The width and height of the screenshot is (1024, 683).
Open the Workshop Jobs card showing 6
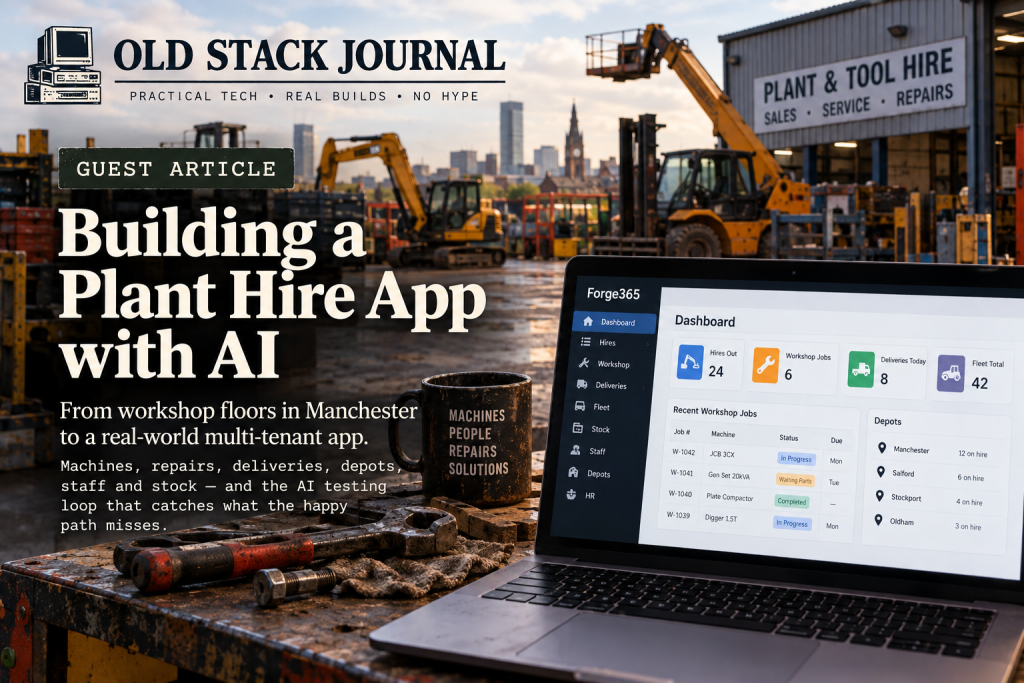click(792, 367)
